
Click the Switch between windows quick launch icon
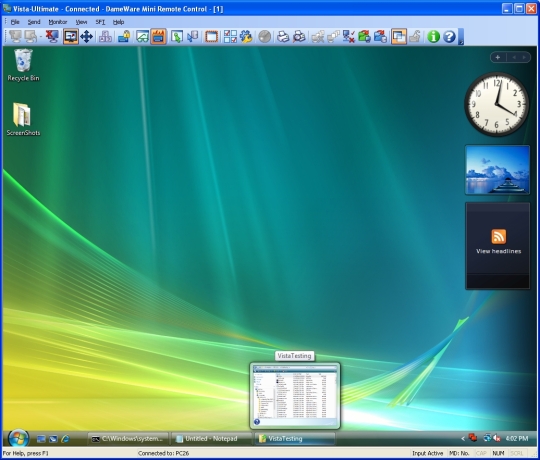53,439
